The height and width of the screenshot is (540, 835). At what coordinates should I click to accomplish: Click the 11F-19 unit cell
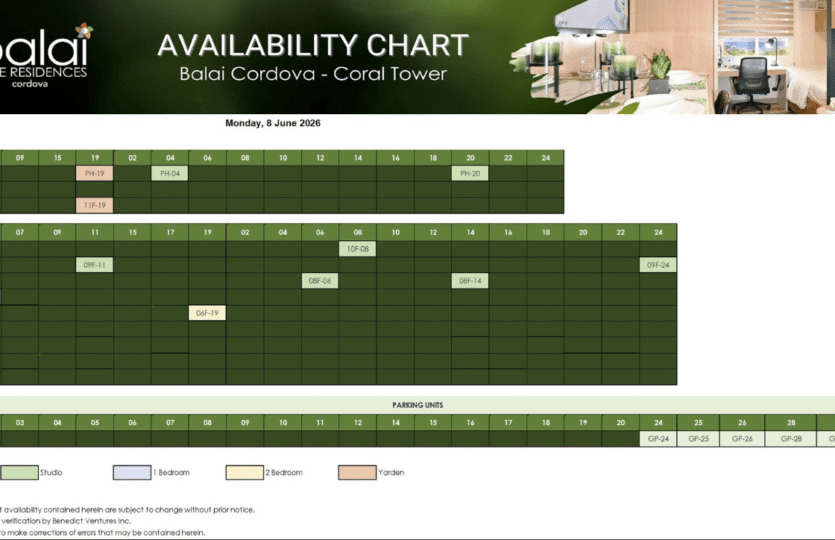pyautogui.click(x=95, y=206)
